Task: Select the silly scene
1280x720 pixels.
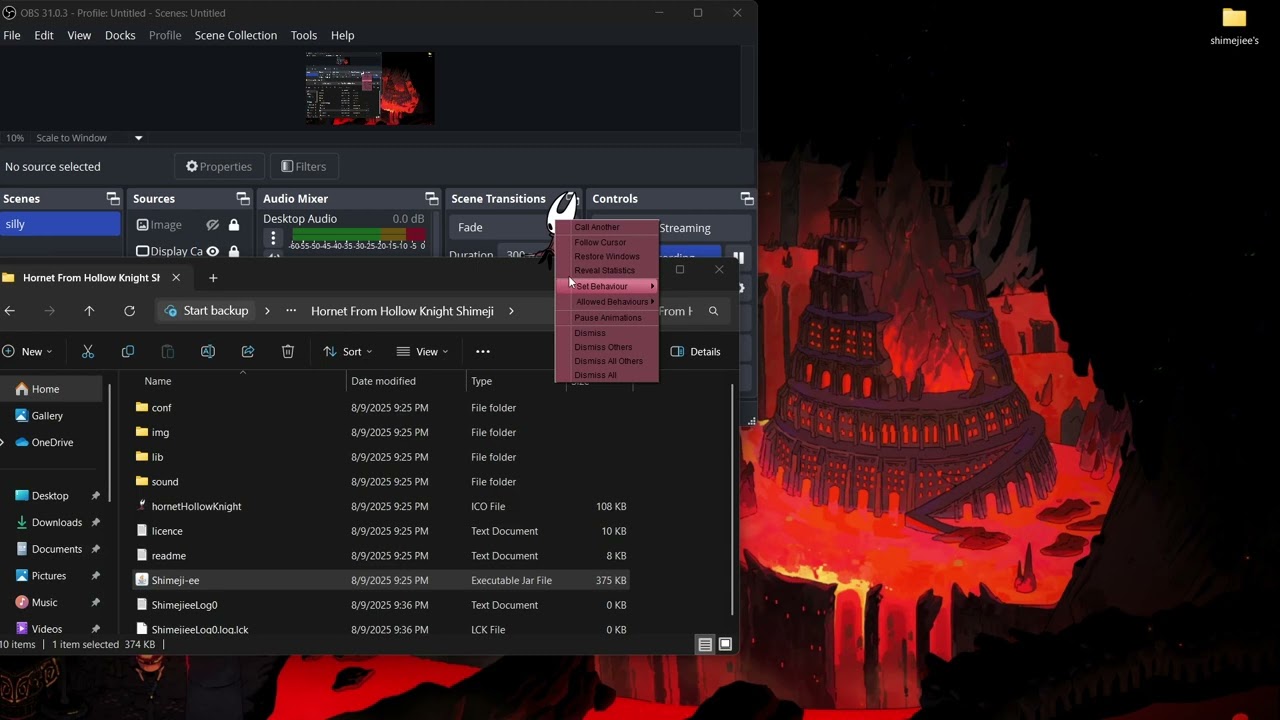Action: point(60,224)
